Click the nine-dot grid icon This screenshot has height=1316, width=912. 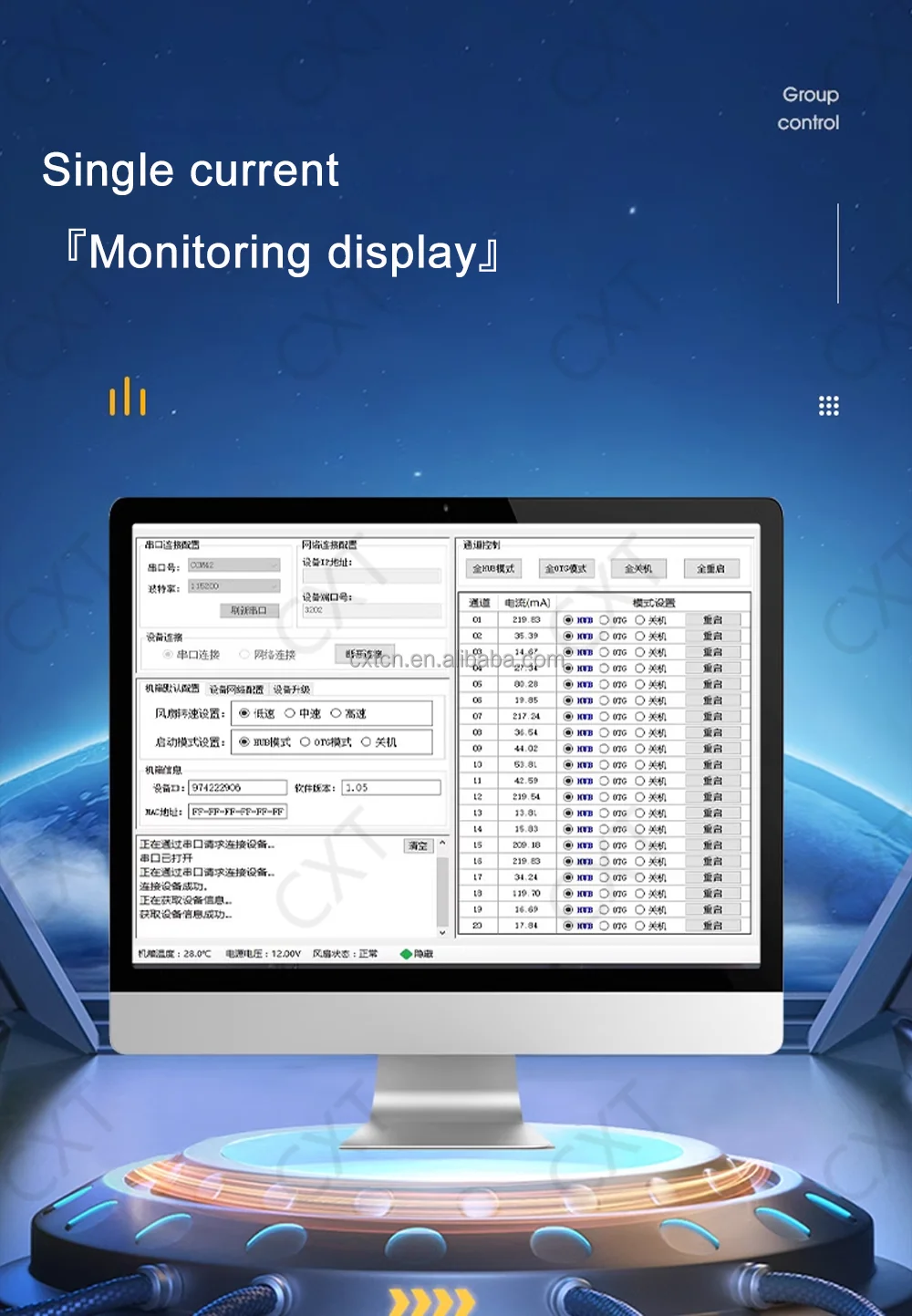(828, 406)
